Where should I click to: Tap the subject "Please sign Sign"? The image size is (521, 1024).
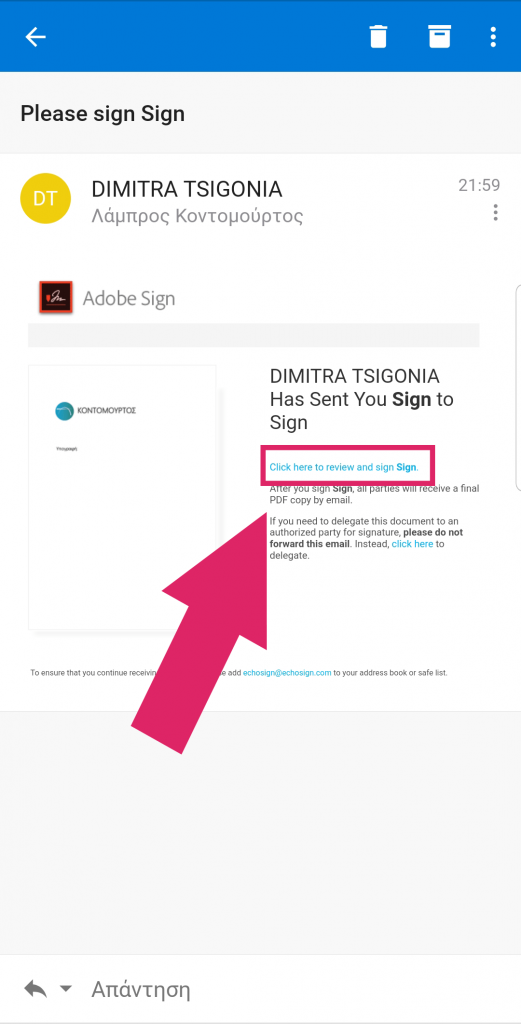pyautogui.click(x=103, y=114)
